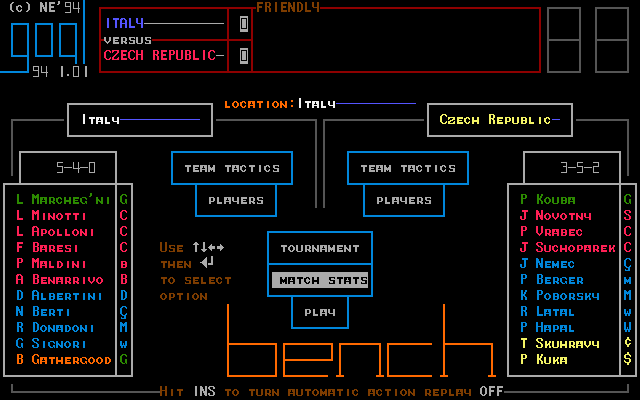Open Italy's Team Tactics menu
This screenshot has width=640, height=400.
coord(232,168)
